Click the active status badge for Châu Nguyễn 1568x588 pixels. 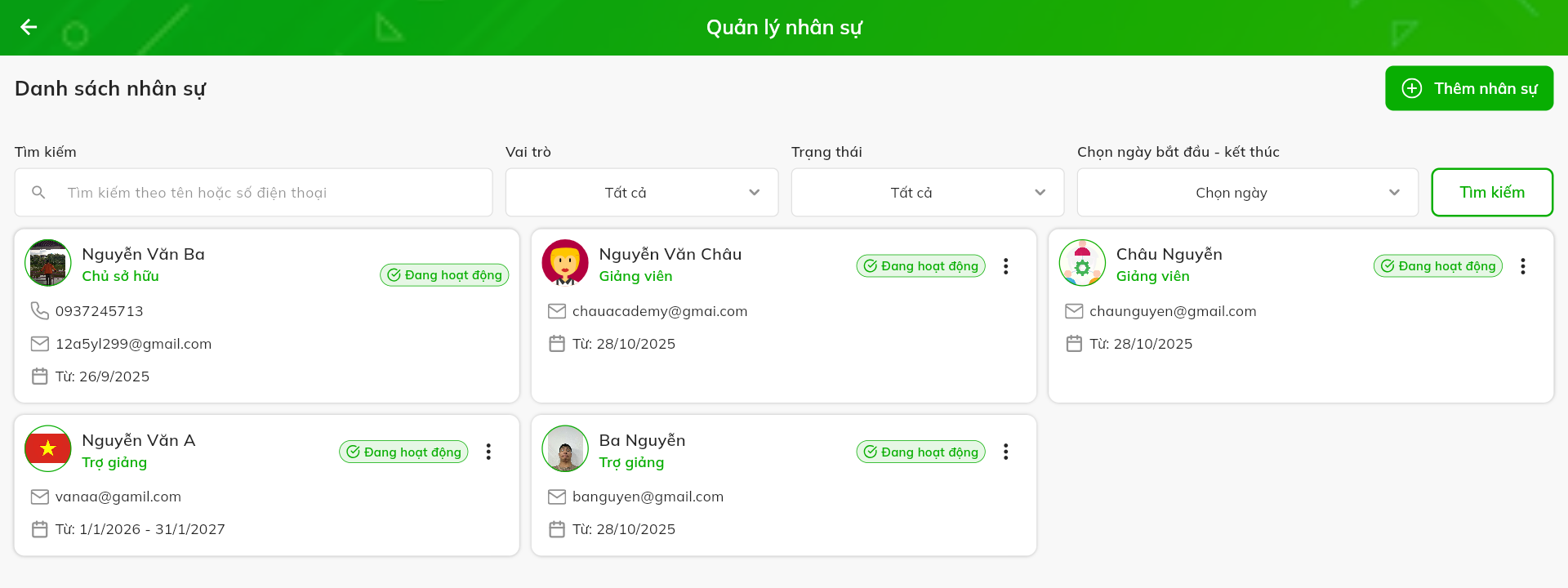tap(1437, 266)
